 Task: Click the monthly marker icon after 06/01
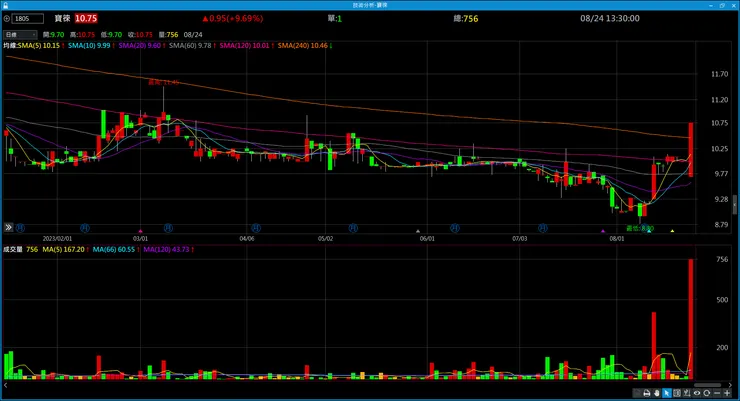coord(455,228)
